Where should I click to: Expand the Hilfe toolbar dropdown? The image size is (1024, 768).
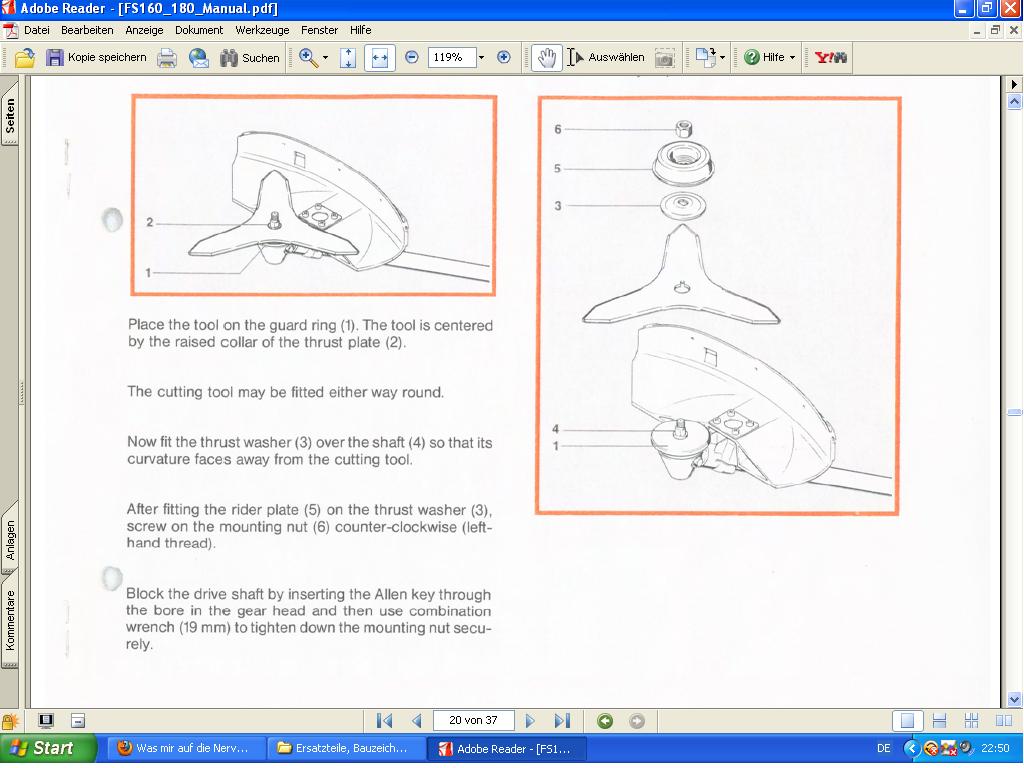coord(792,58)
